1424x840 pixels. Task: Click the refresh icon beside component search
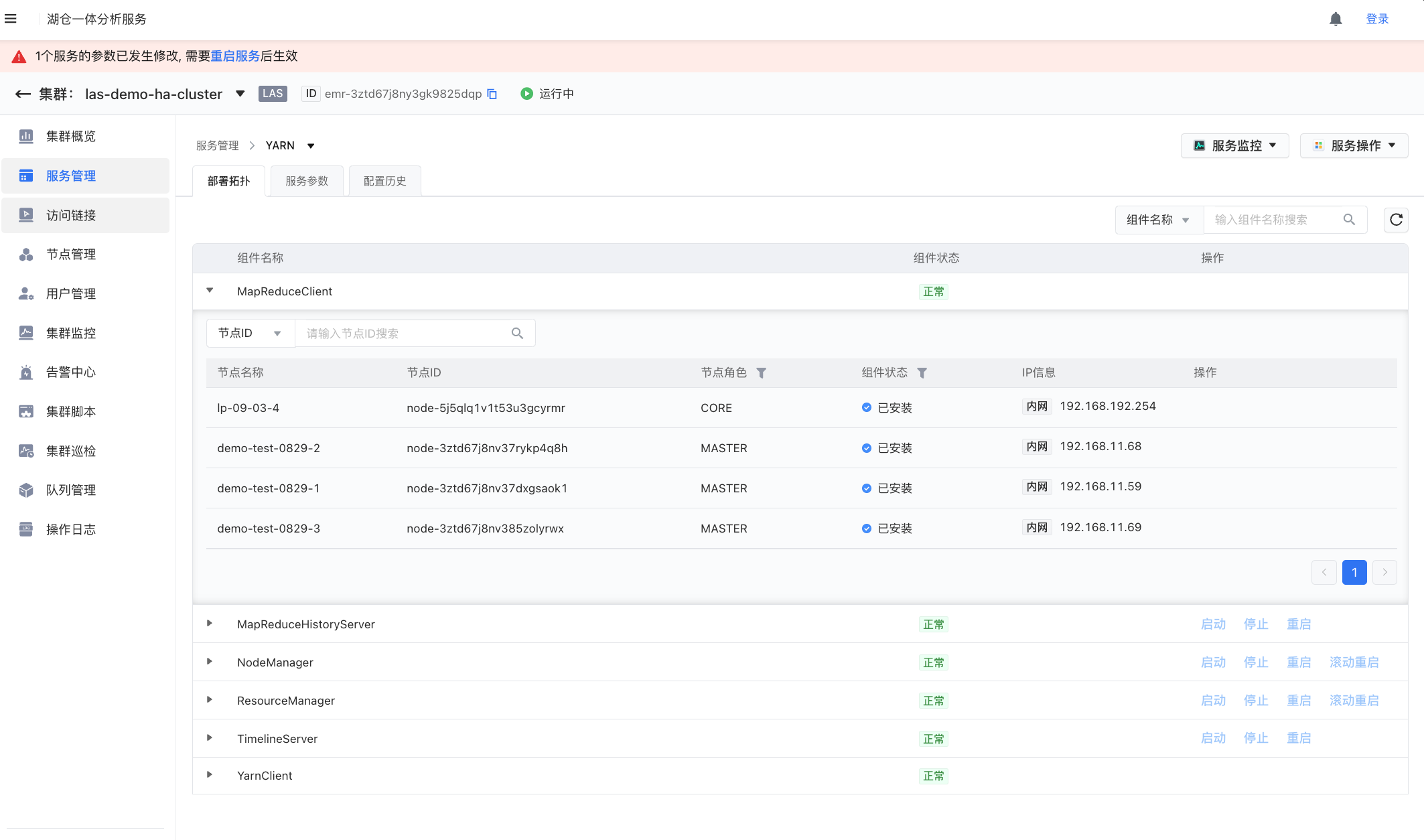pos(1396,220)
